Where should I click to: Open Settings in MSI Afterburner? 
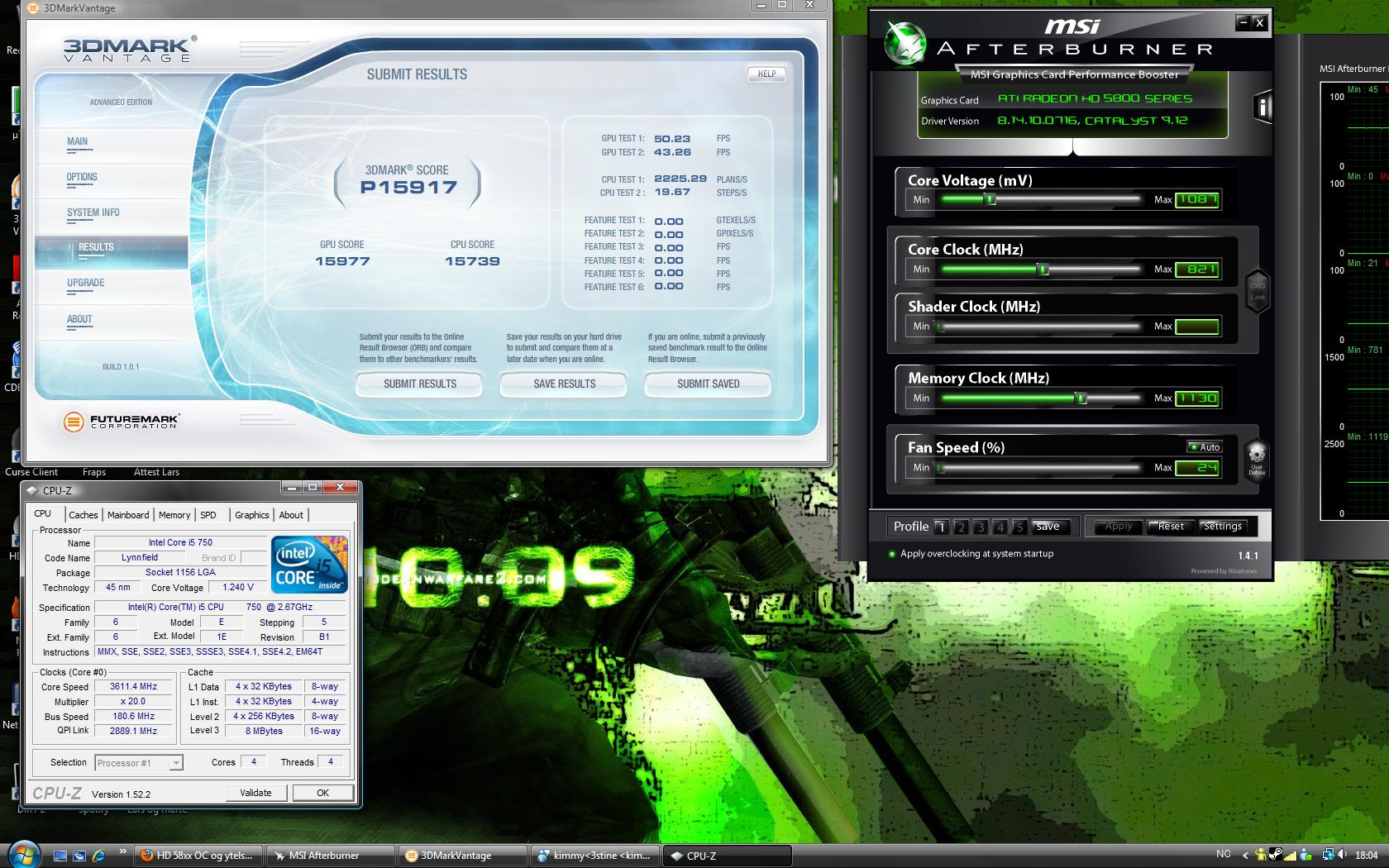[x=1222, y=527]
